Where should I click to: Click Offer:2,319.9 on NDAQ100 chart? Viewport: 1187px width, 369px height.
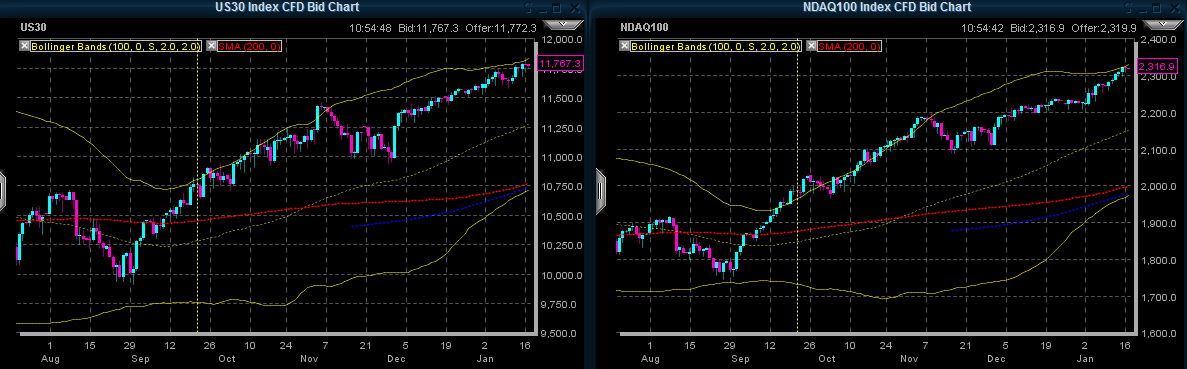tap(1103, 28)
